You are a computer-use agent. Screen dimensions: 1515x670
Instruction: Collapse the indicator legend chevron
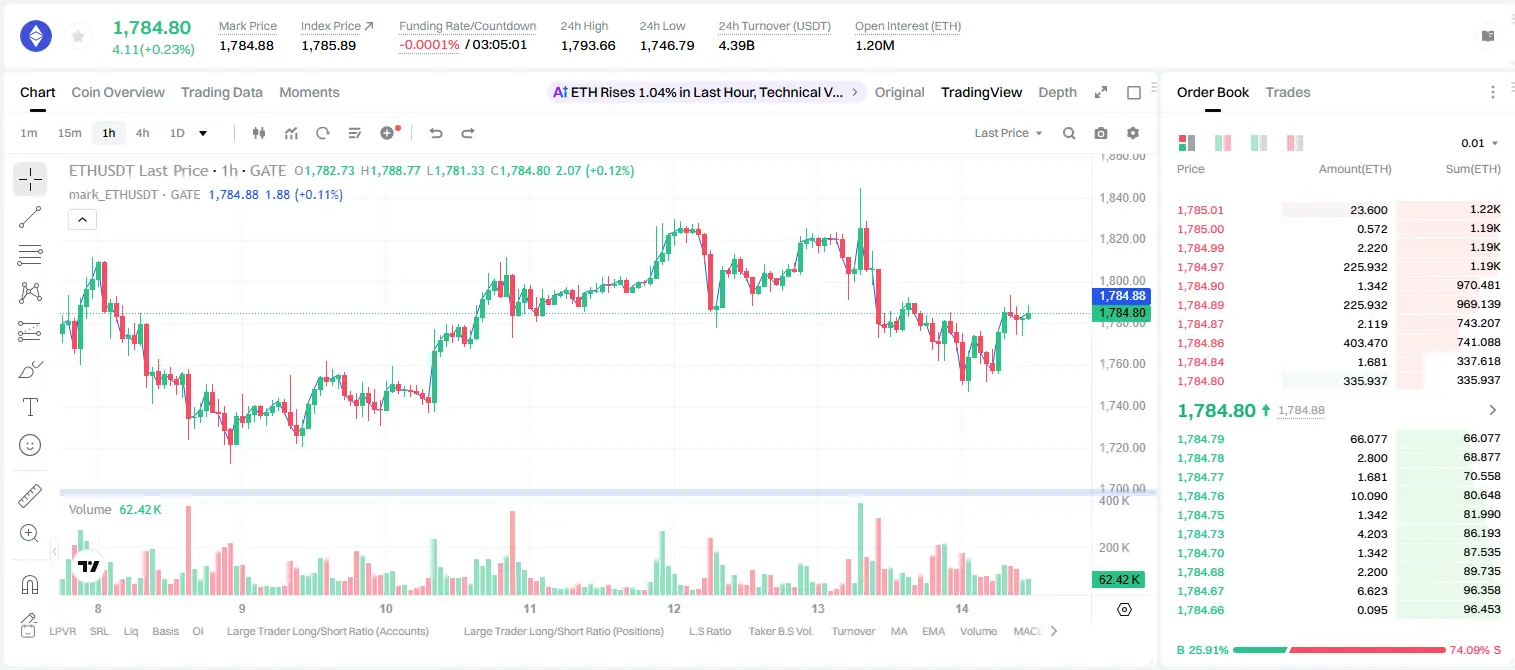click(82, 220)
